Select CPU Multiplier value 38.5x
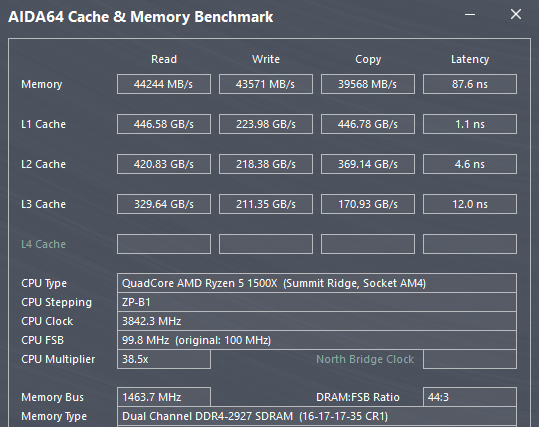The height and width of the screenshot is (427, 539). (164, 359)
